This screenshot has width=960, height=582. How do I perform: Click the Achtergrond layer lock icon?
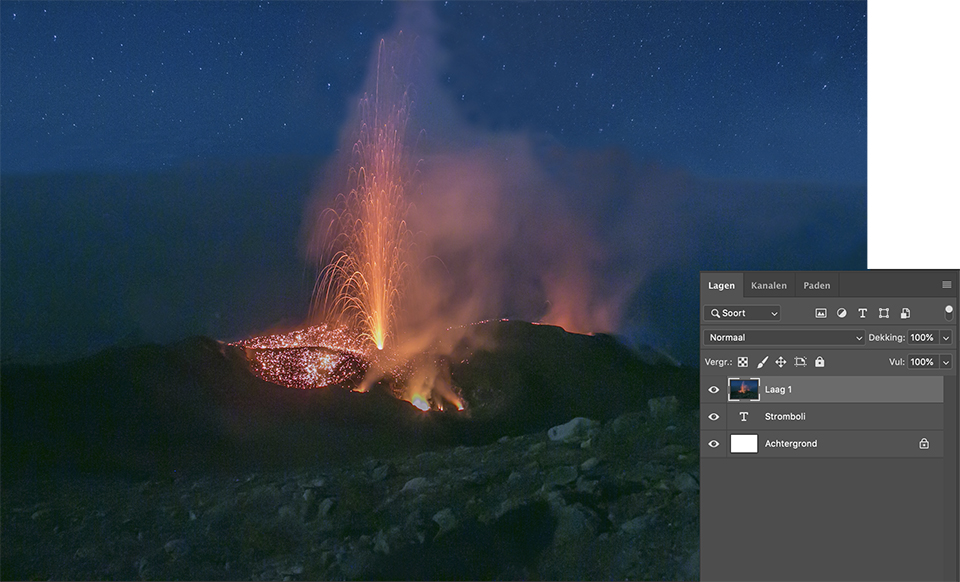pos(924,444)
